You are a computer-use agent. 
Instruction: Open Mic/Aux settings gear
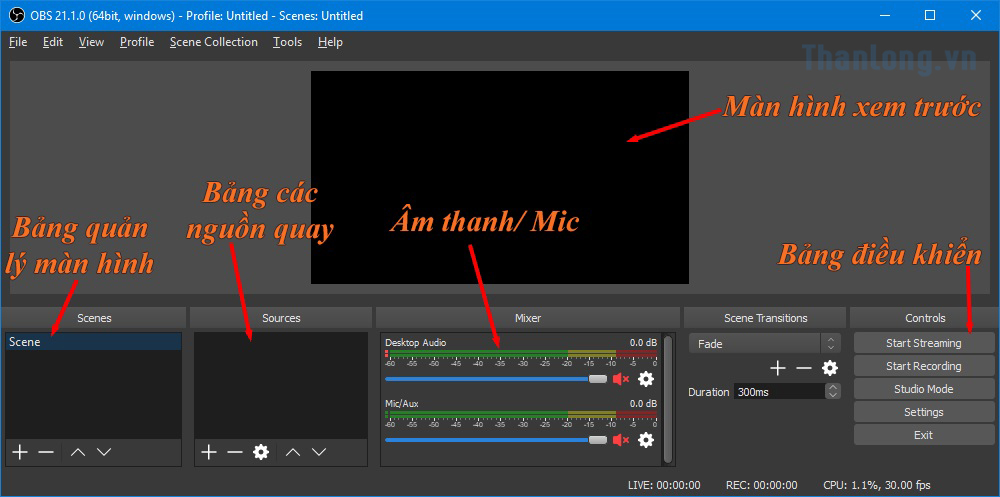click(646, 440)
